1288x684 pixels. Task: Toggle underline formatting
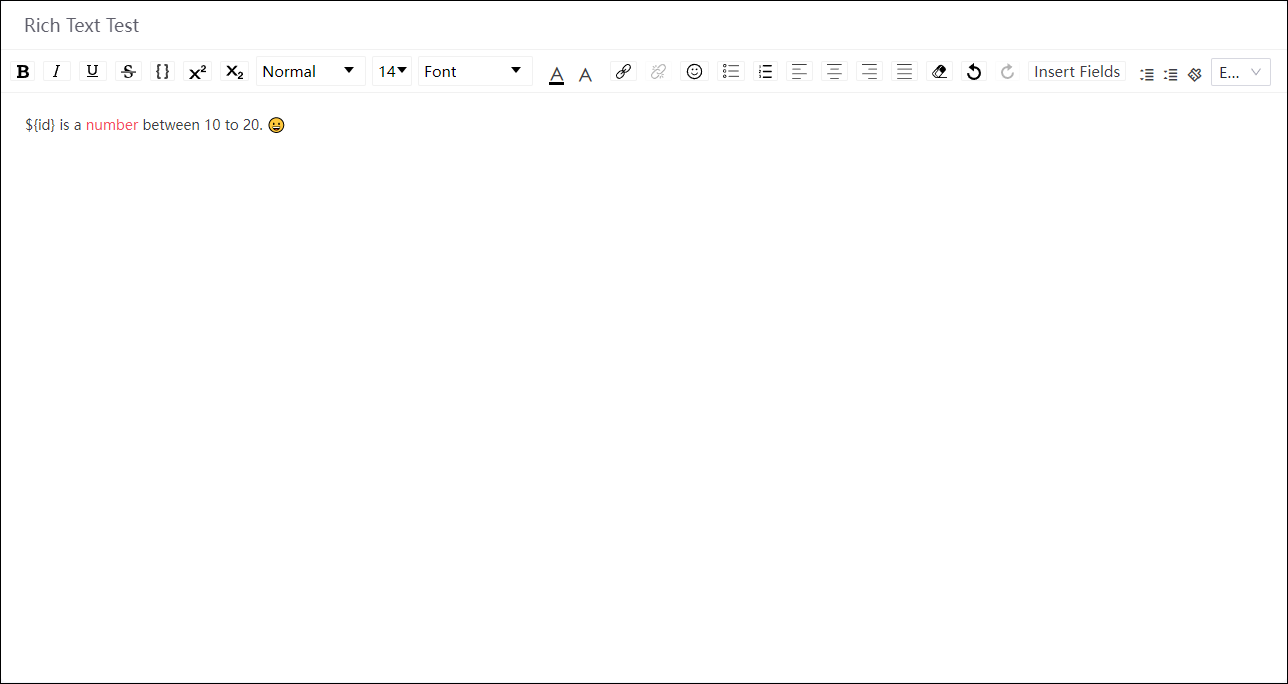pos(92,72)
